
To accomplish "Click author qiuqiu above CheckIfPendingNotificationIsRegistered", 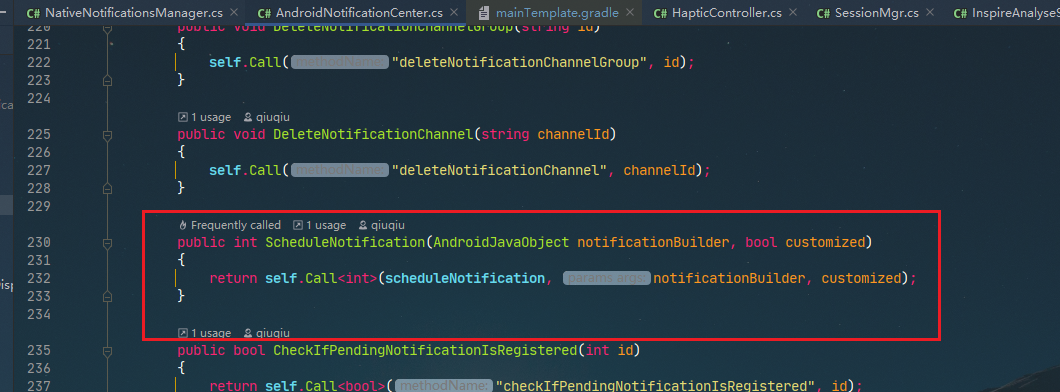I will pyautogui.click(x=266, y=333).
